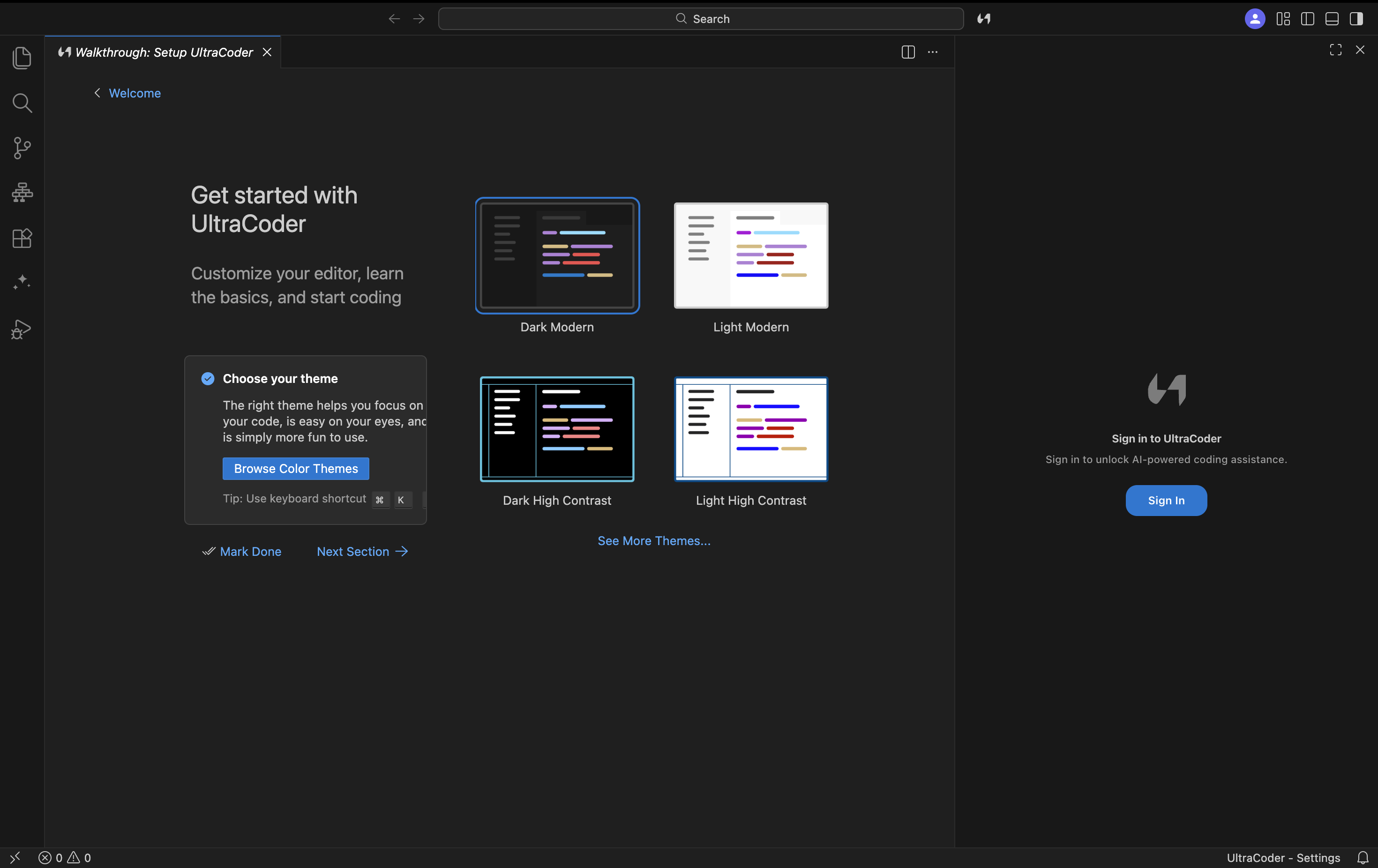Open UltraCoder - Settings in status bar

pos(1283,858)
